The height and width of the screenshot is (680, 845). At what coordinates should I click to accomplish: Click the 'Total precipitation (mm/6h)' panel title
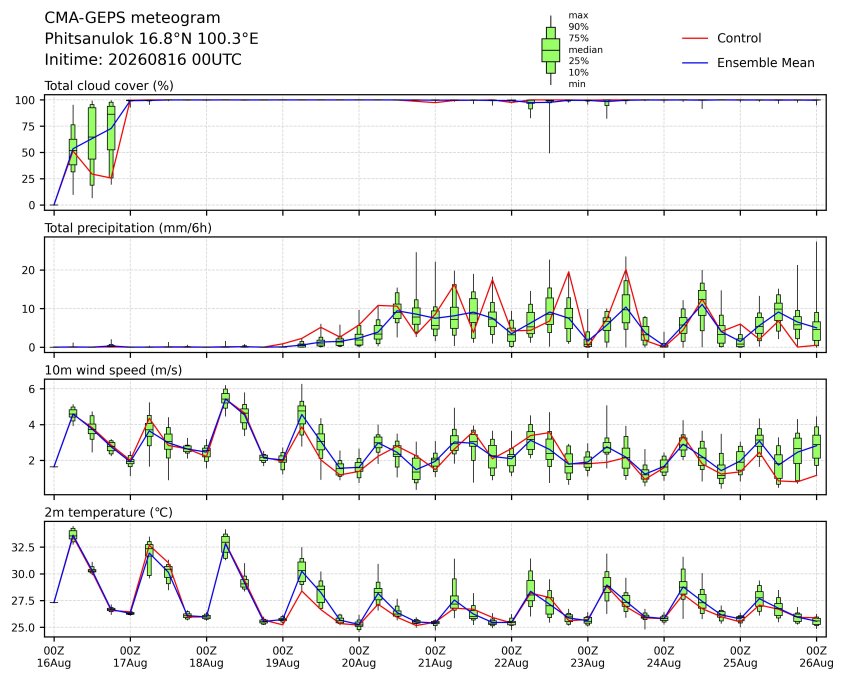click(x=128, y=228)
